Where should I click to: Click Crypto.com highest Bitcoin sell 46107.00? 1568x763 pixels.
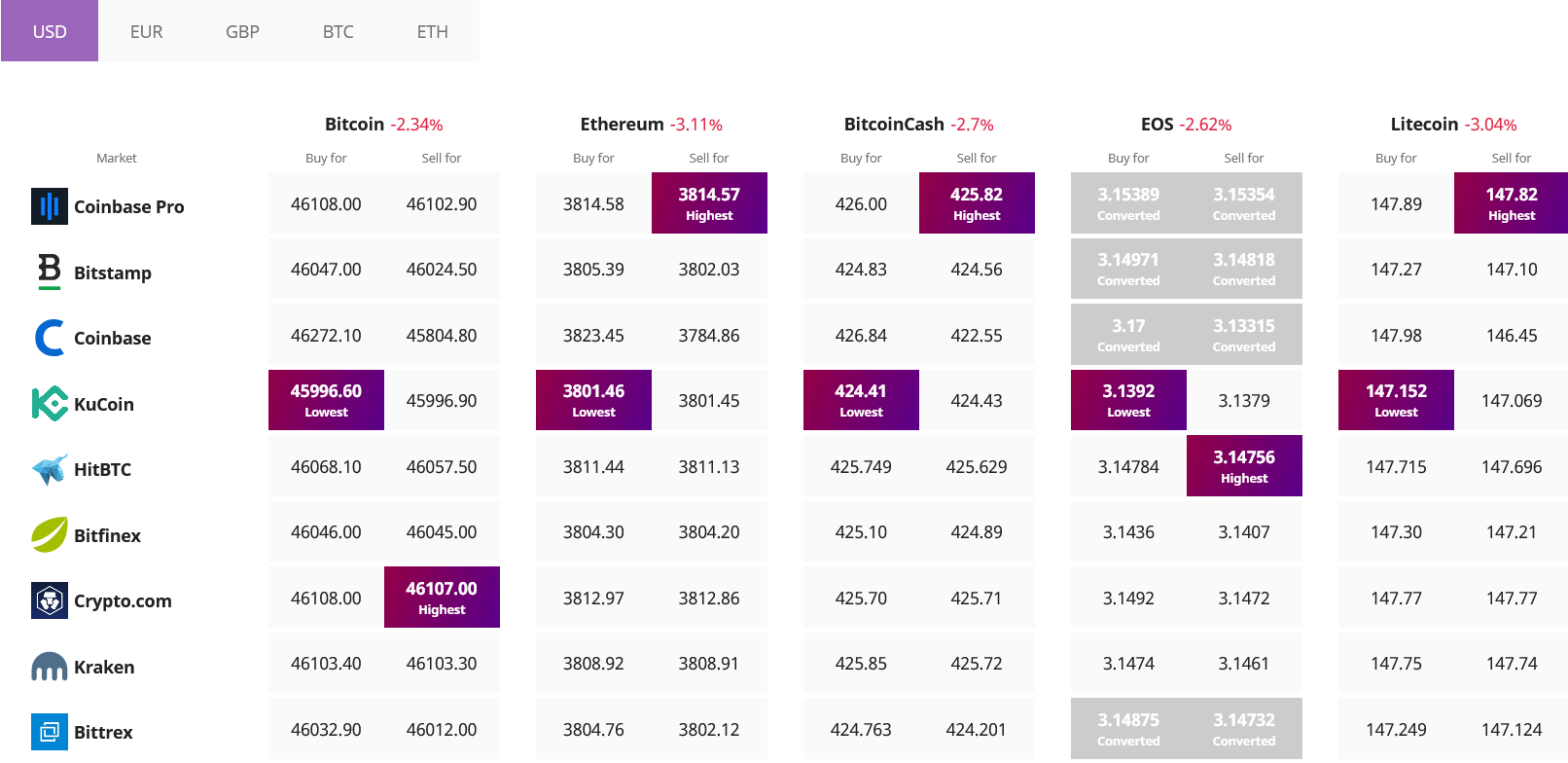(442, 598)
